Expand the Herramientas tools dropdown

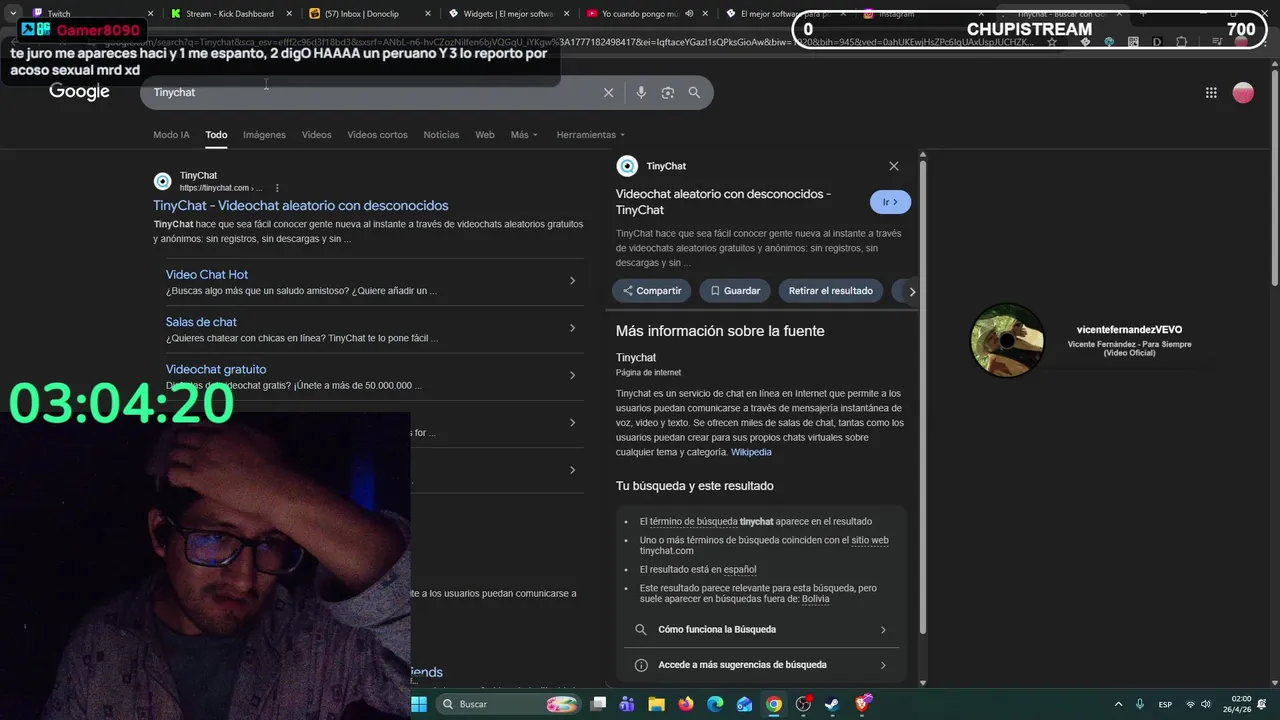tap(590, 135)
